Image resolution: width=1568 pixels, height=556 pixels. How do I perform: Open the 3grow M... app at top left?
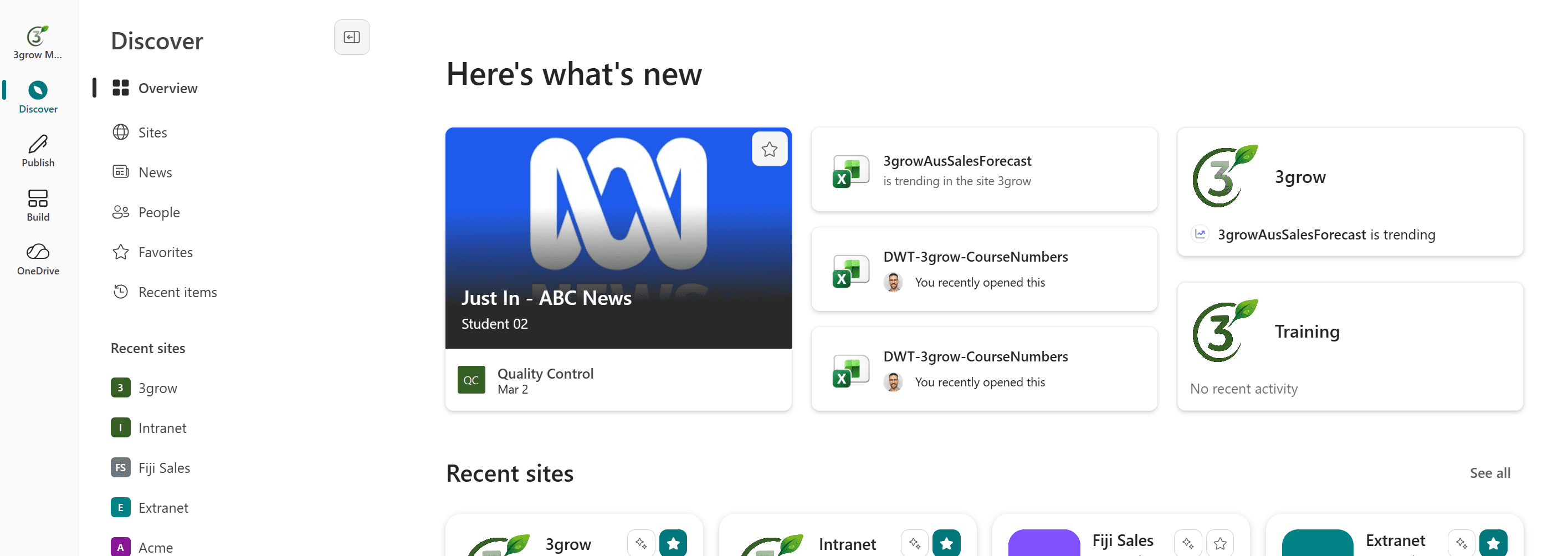pyautogui.click(x=38, y=42)
